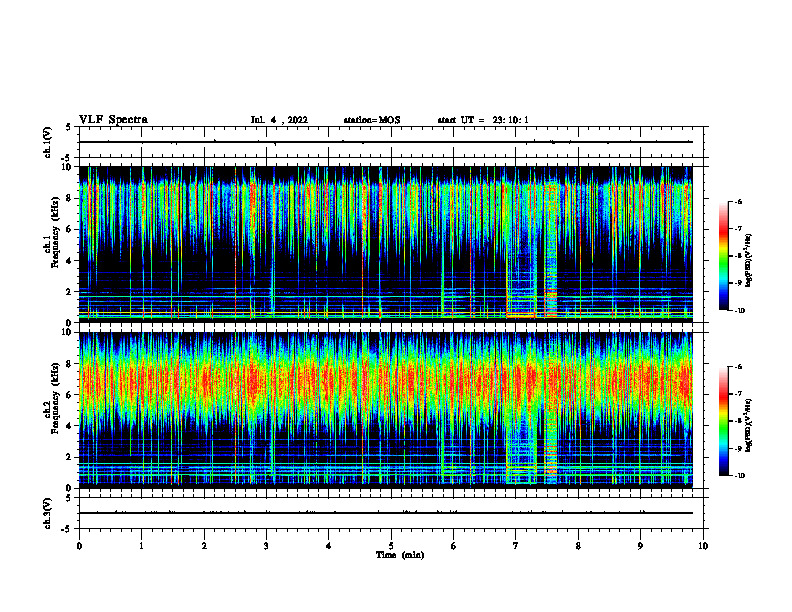Click the ch.3 voltage trace line
The height and width of the screenshot is (612, 792).
coord(385,513)
